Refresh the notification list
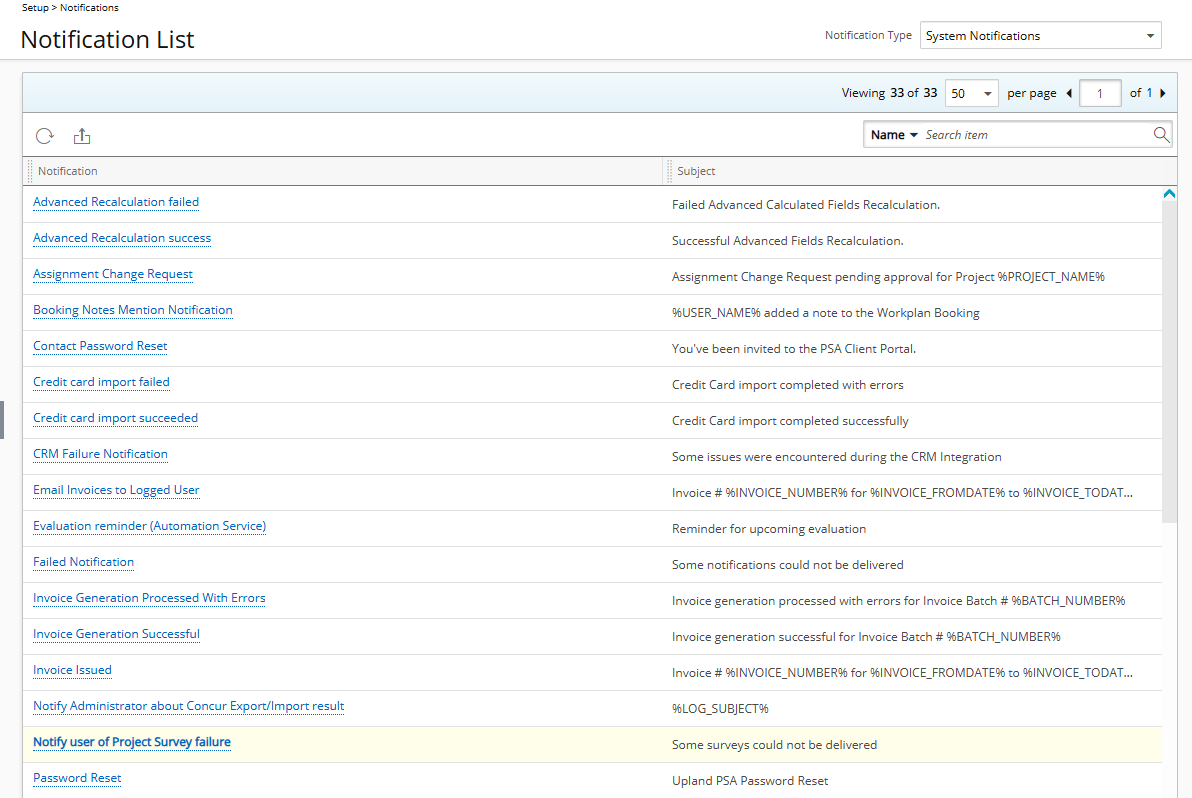 [45, 136]
